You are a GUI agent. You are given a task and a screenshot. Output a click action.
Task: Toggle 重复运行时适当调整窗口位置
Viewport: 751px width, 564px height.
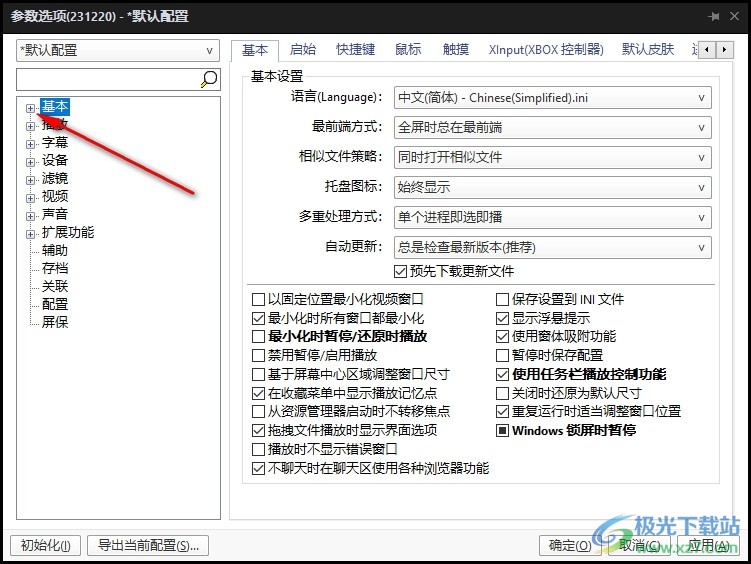[x=502, y=411]
